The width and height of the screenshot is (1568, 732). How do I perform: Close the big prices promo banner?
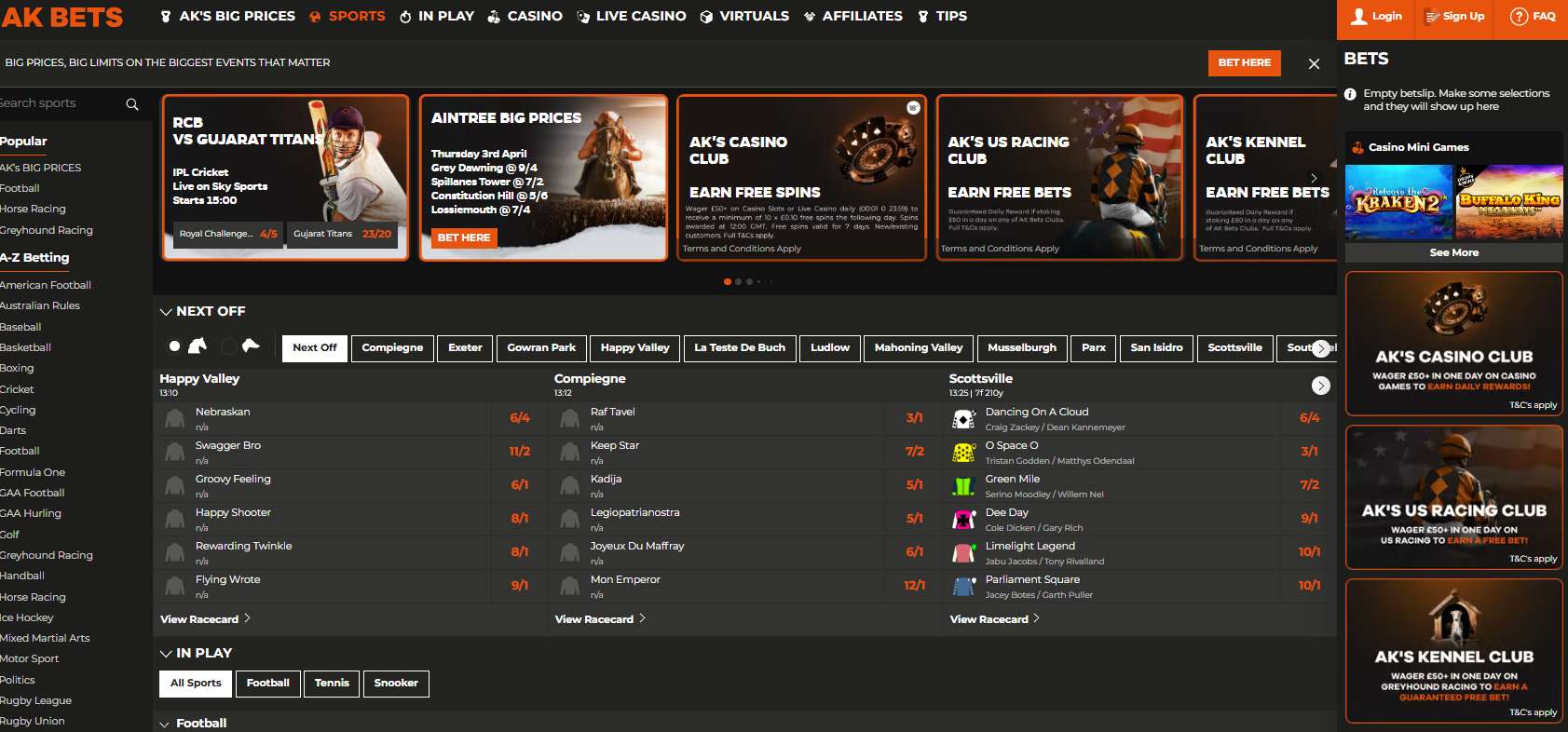[x=1314, y=63]
